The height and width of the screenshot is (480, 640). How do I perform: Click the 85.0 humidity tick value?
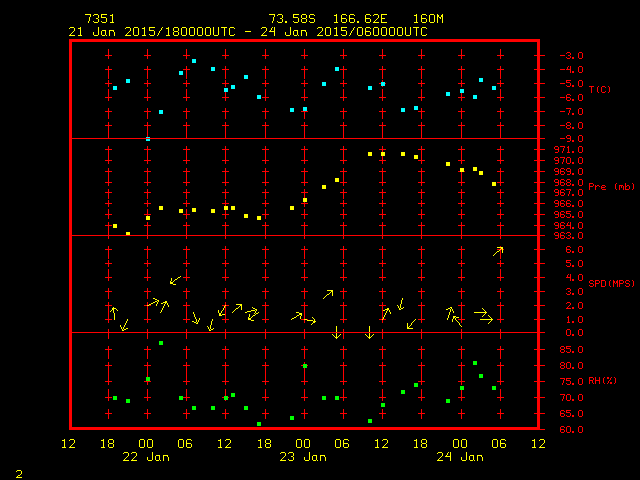pyautogui.click(x=571, y=350)
